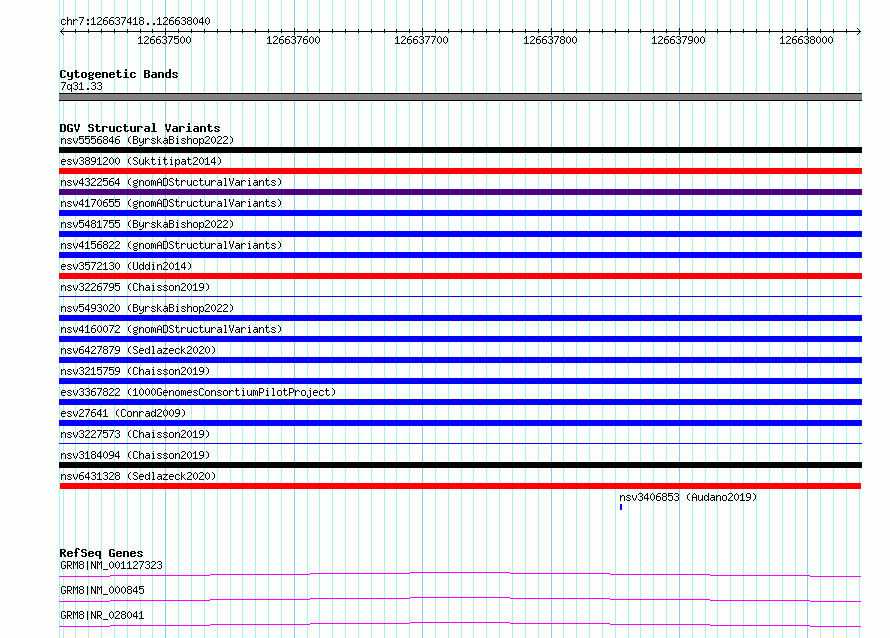This screenshot has width=890, height=638.
Task: Click the red bar under esv3572130
Action: [460, 276]
